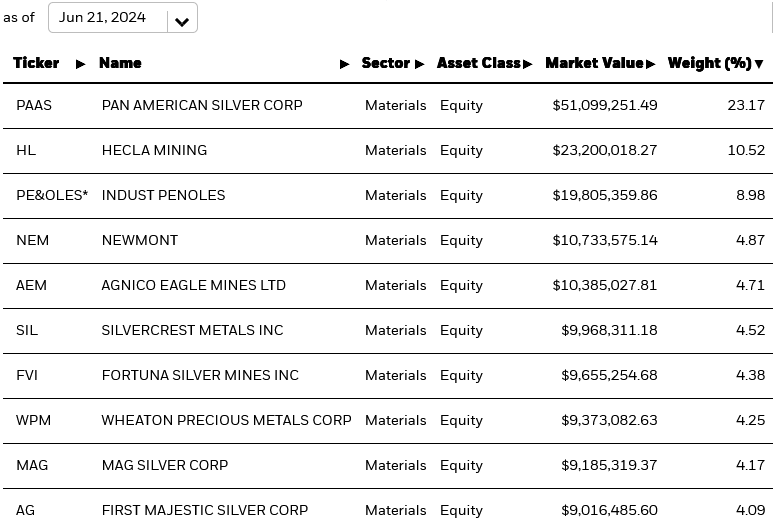Select the PAAS ticker cell

coord(34,105)
